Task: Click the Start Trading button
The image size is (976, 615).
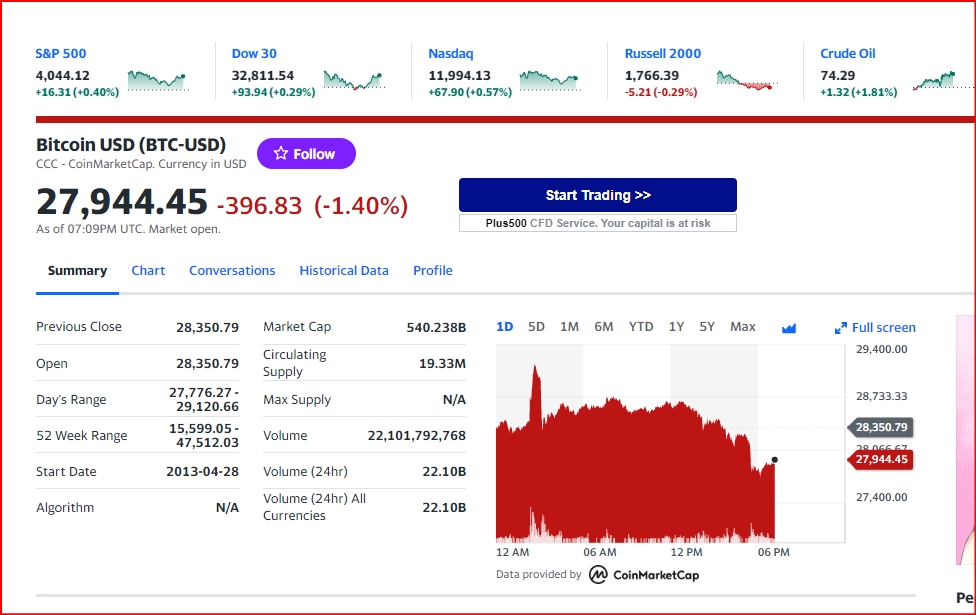Action: click(598, 195)
